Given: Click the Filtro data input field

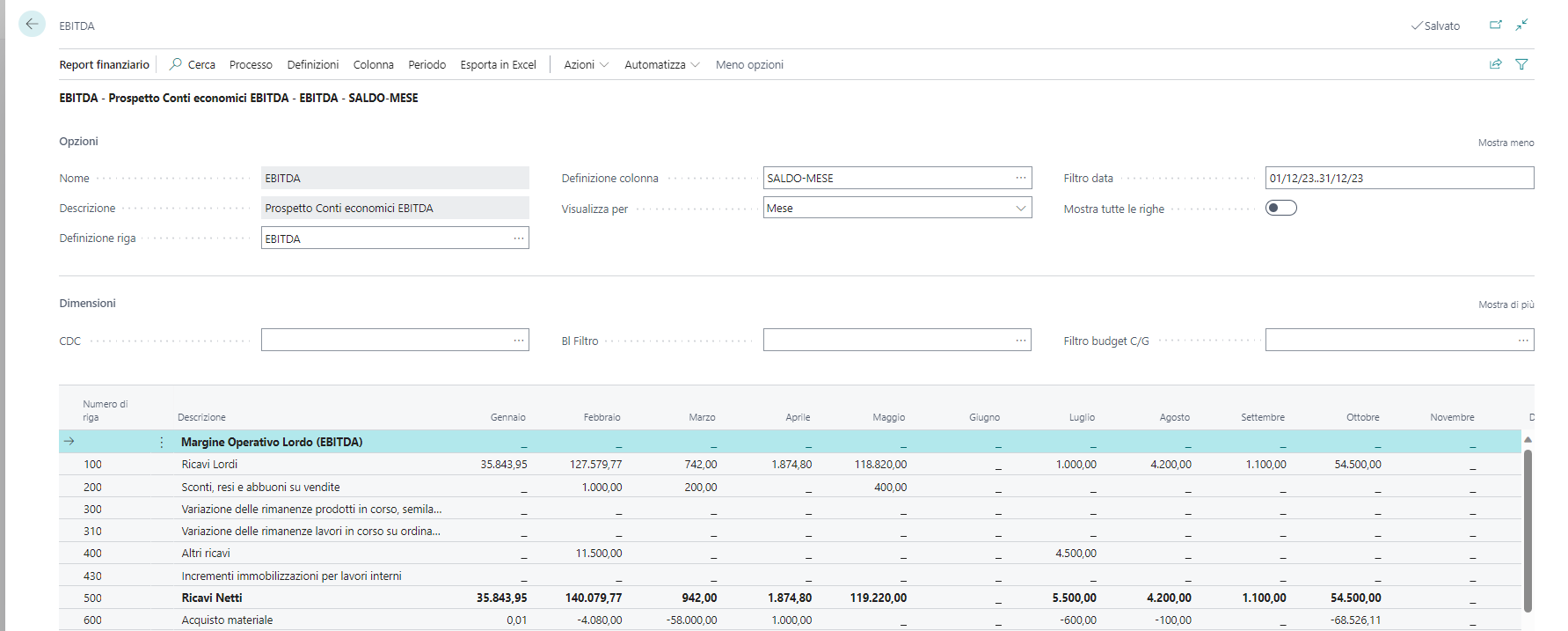Looking at the screenshot, I should tap(1399, 178).
